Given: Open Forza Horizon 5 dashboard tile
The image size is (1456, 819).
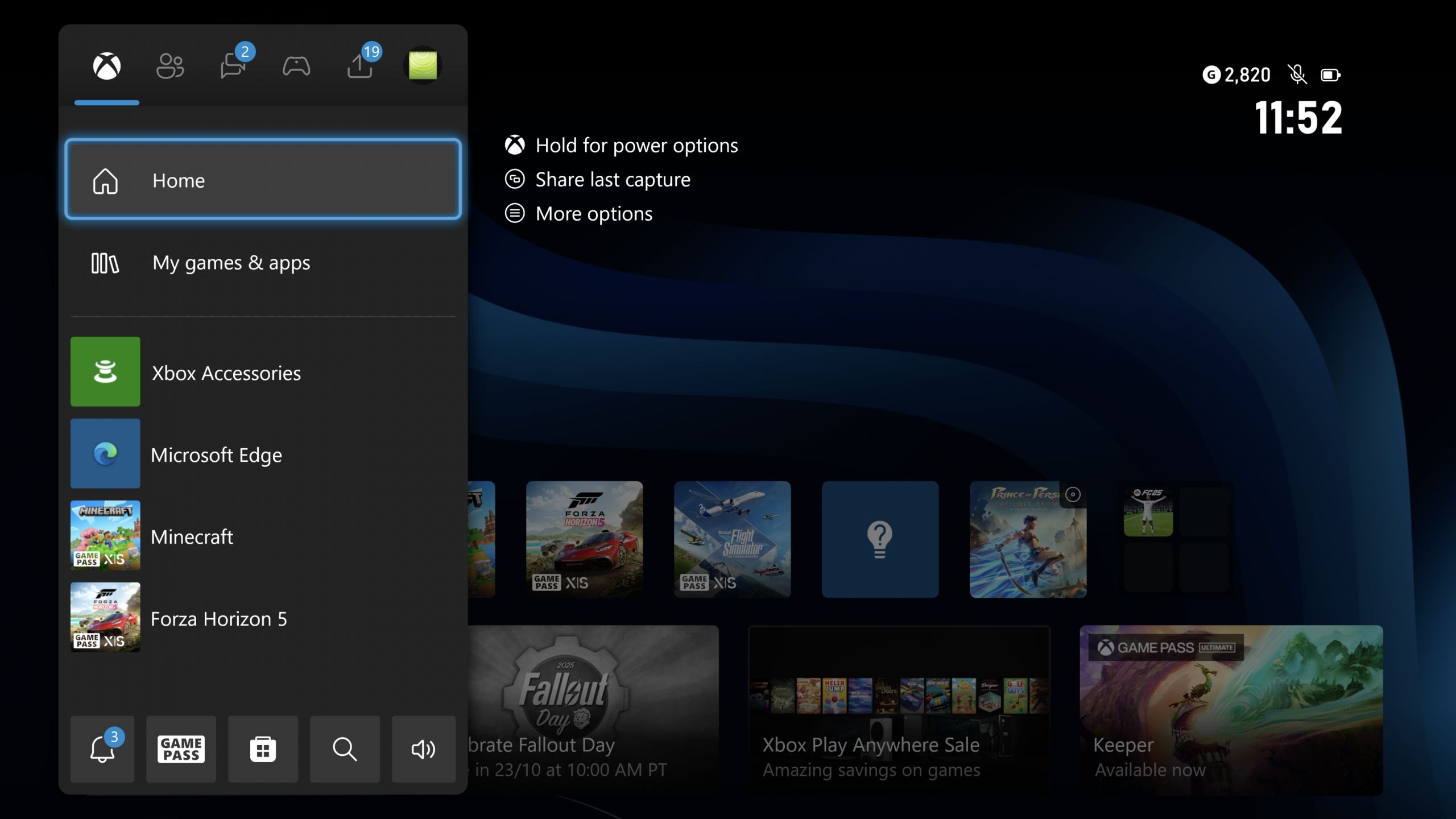Looking at the screenshot, I should pos(585,539).
